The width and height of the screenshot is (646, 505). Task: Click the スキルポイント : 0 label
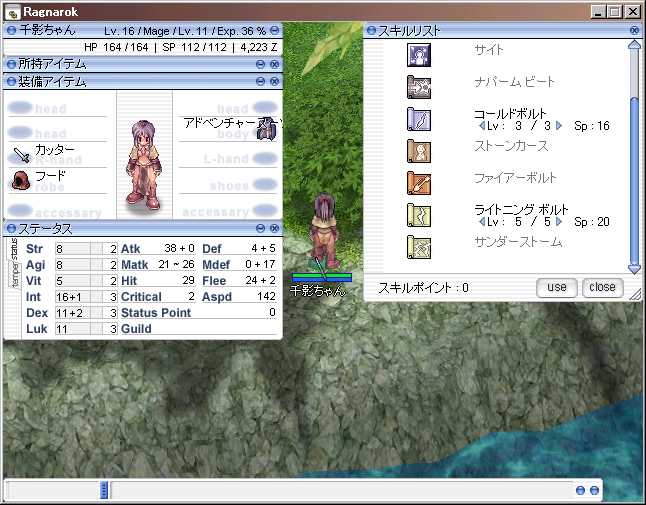pyautogui.click(x=424, y=288)
